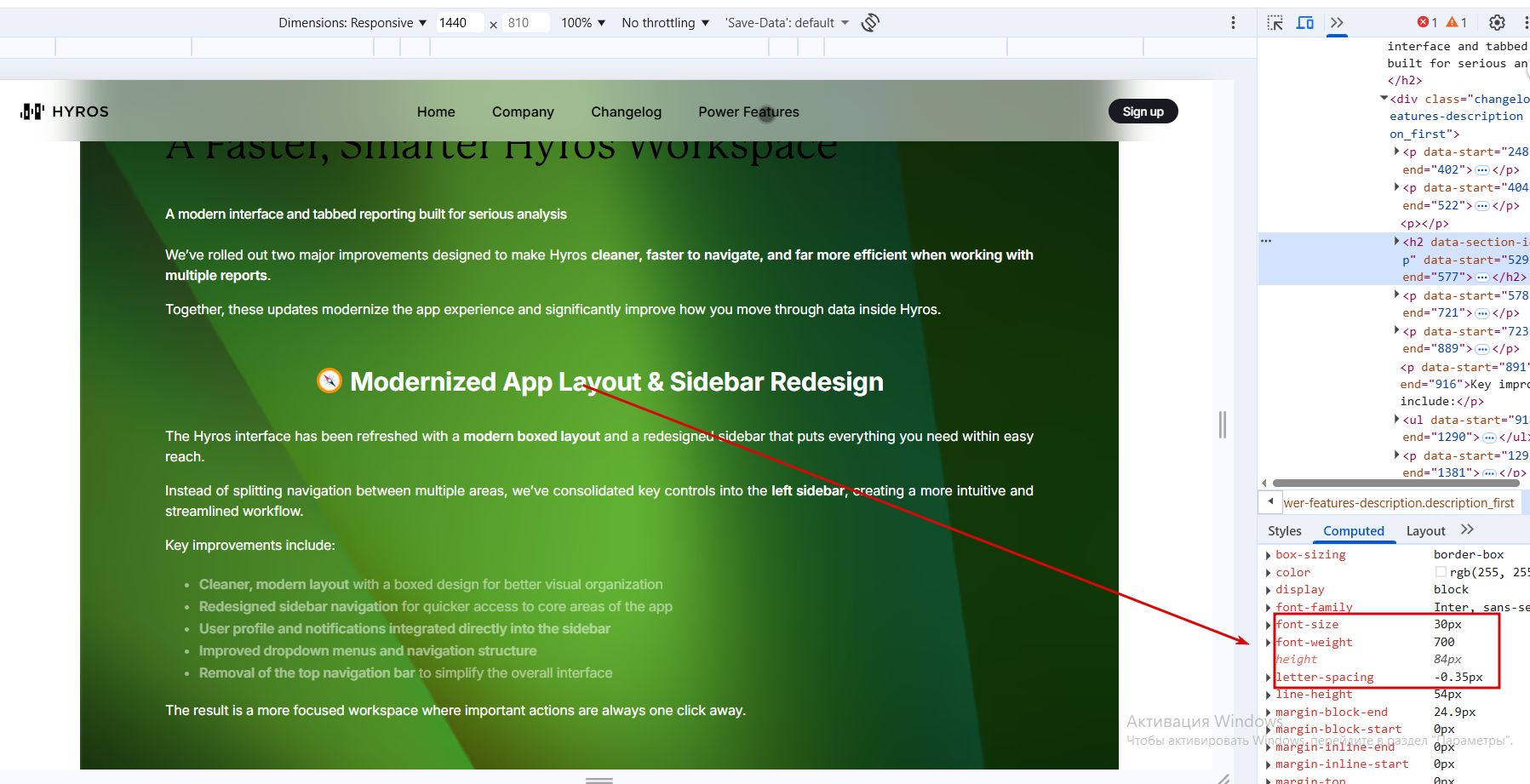Open Company in site navigation

pyautogui.click(x=523, y=112)
